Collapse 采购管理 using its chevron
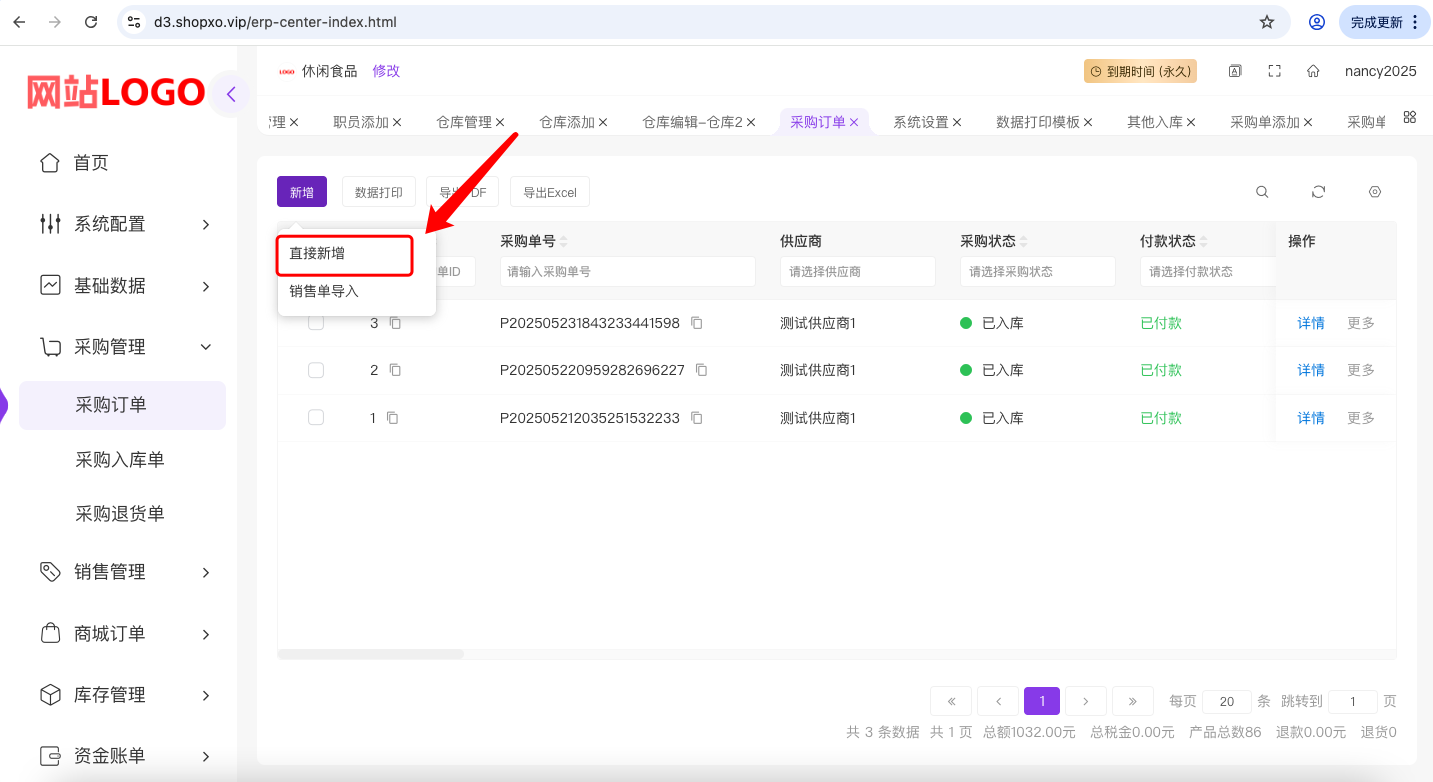 tap(206, 347)
